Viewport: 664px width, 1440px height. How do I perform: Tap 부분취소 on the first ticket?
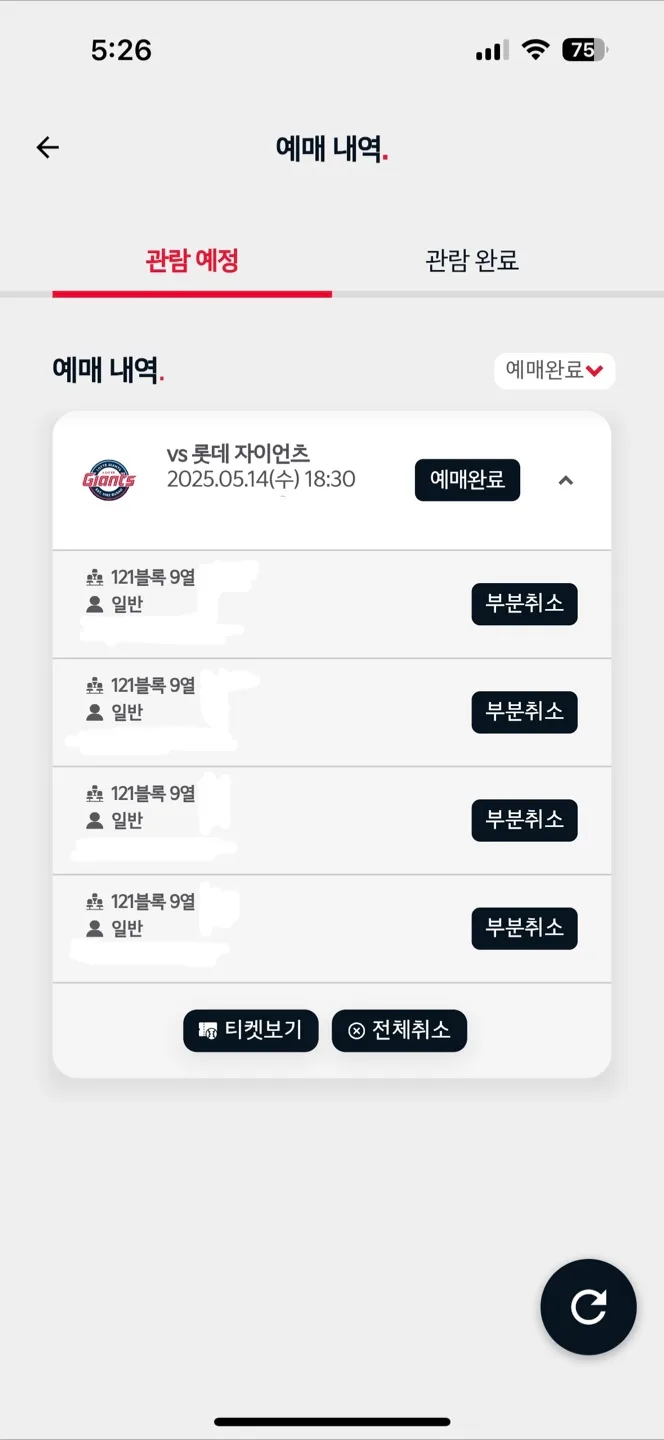click(x=524, y=604)
